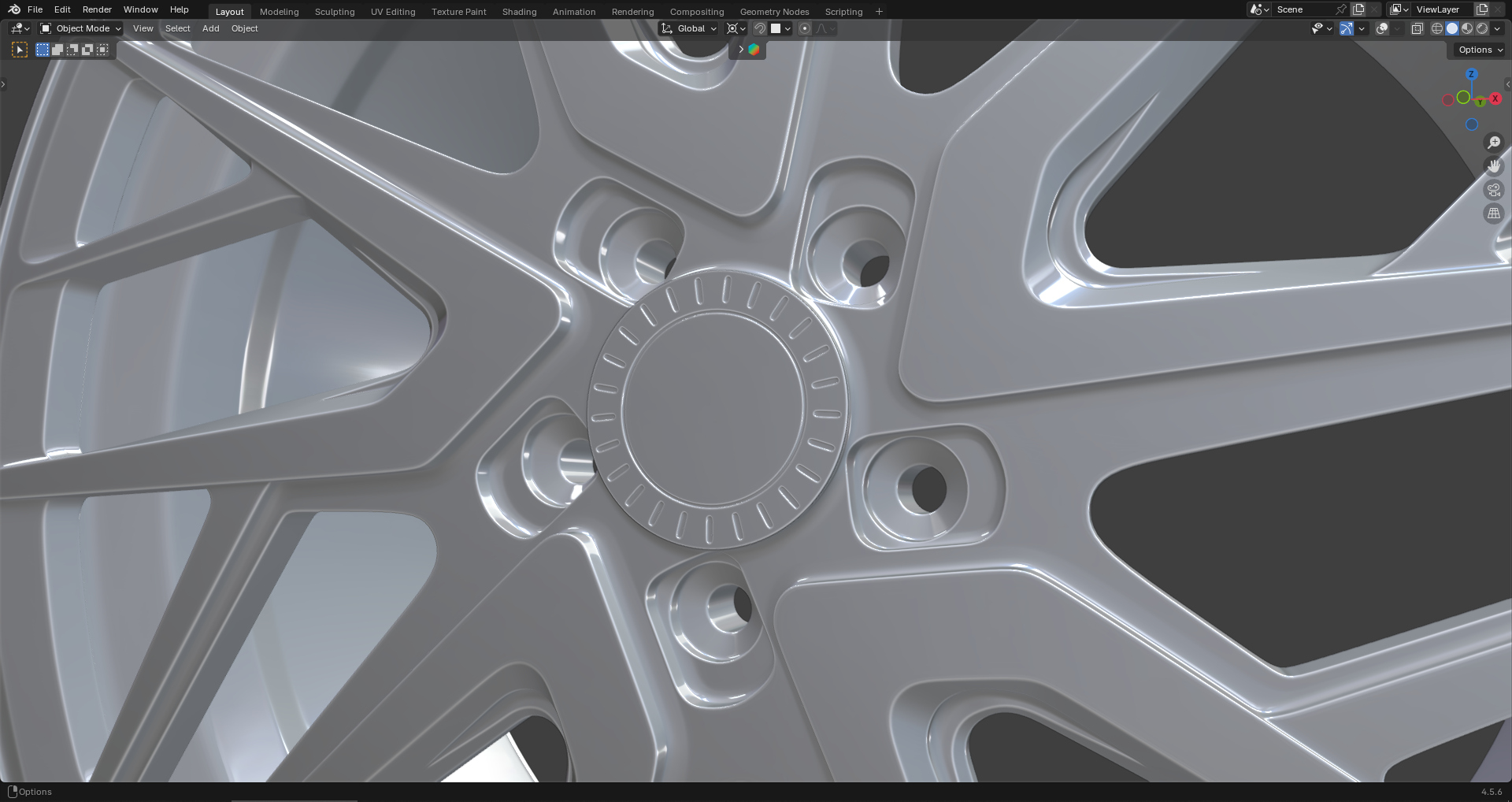
Task: Open the File menu
Action: point(35,9)
